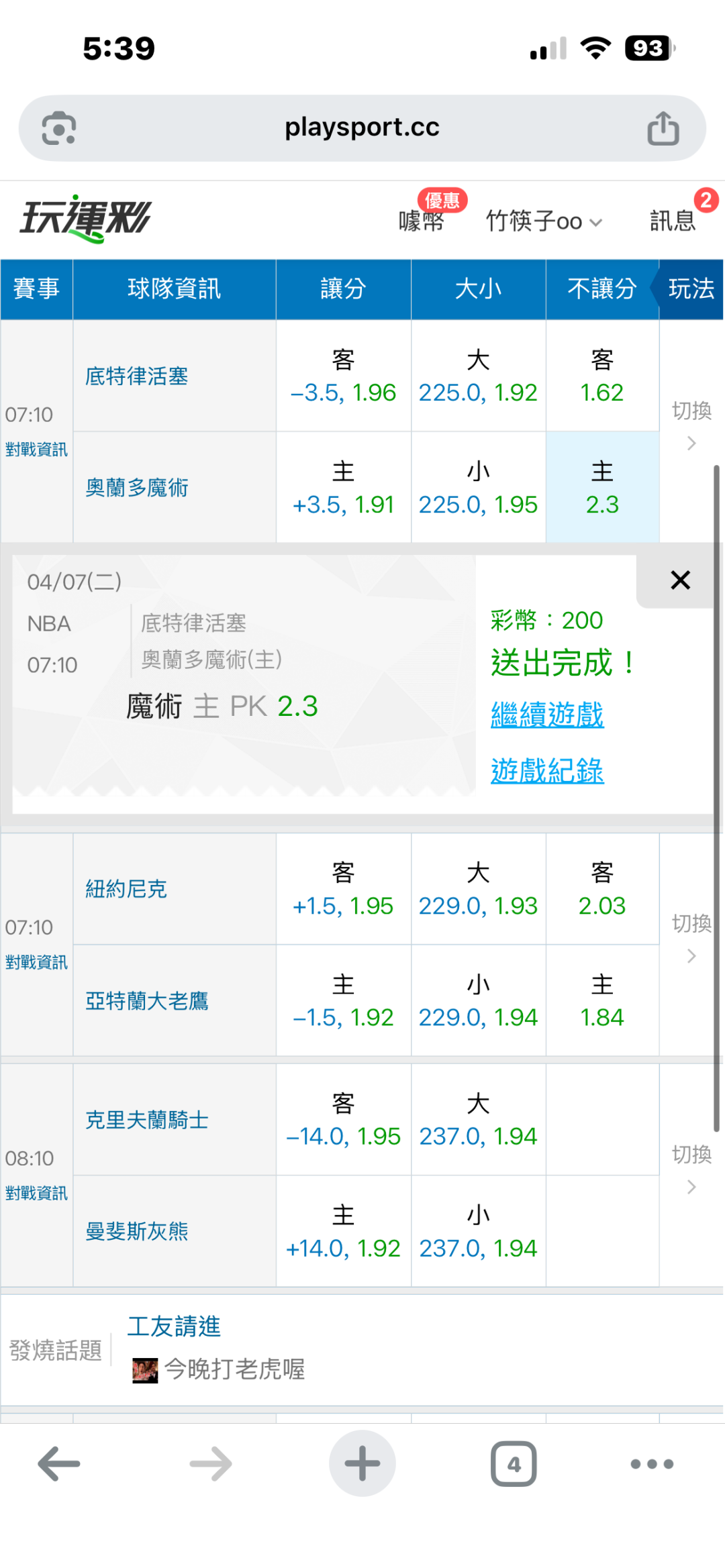Go back with browser back arrow
725x1568 pixels.
click(x=59, y=1463)
